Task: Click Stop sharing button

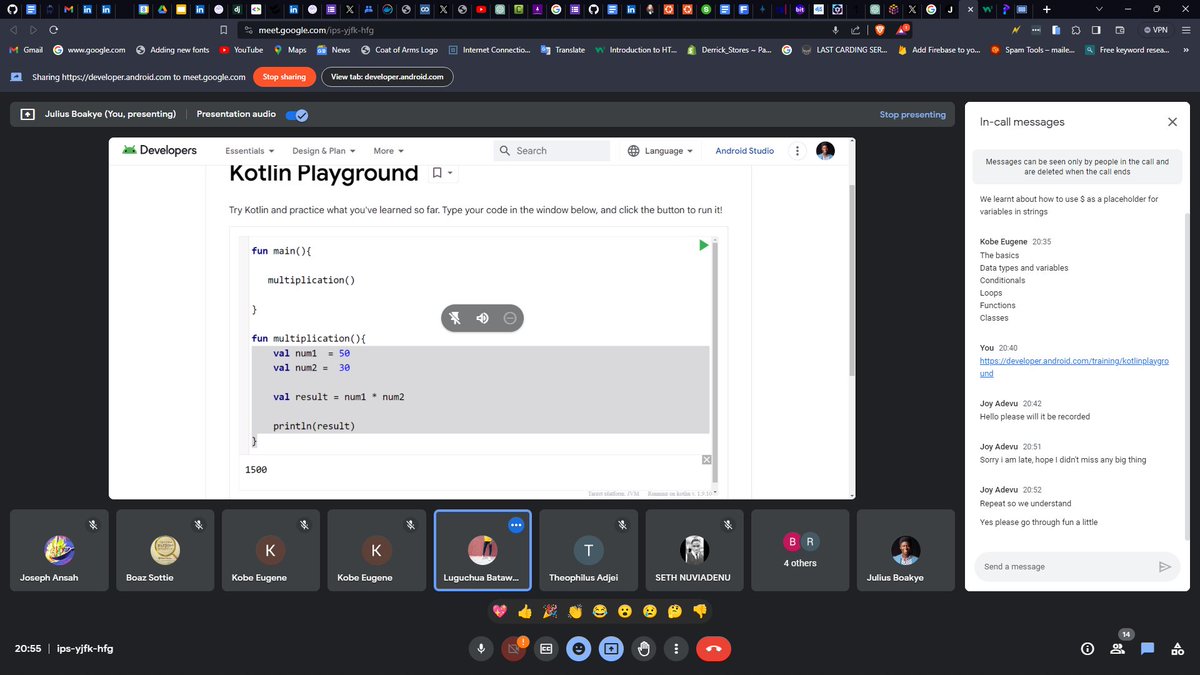Action: click(x=284, y=77)
